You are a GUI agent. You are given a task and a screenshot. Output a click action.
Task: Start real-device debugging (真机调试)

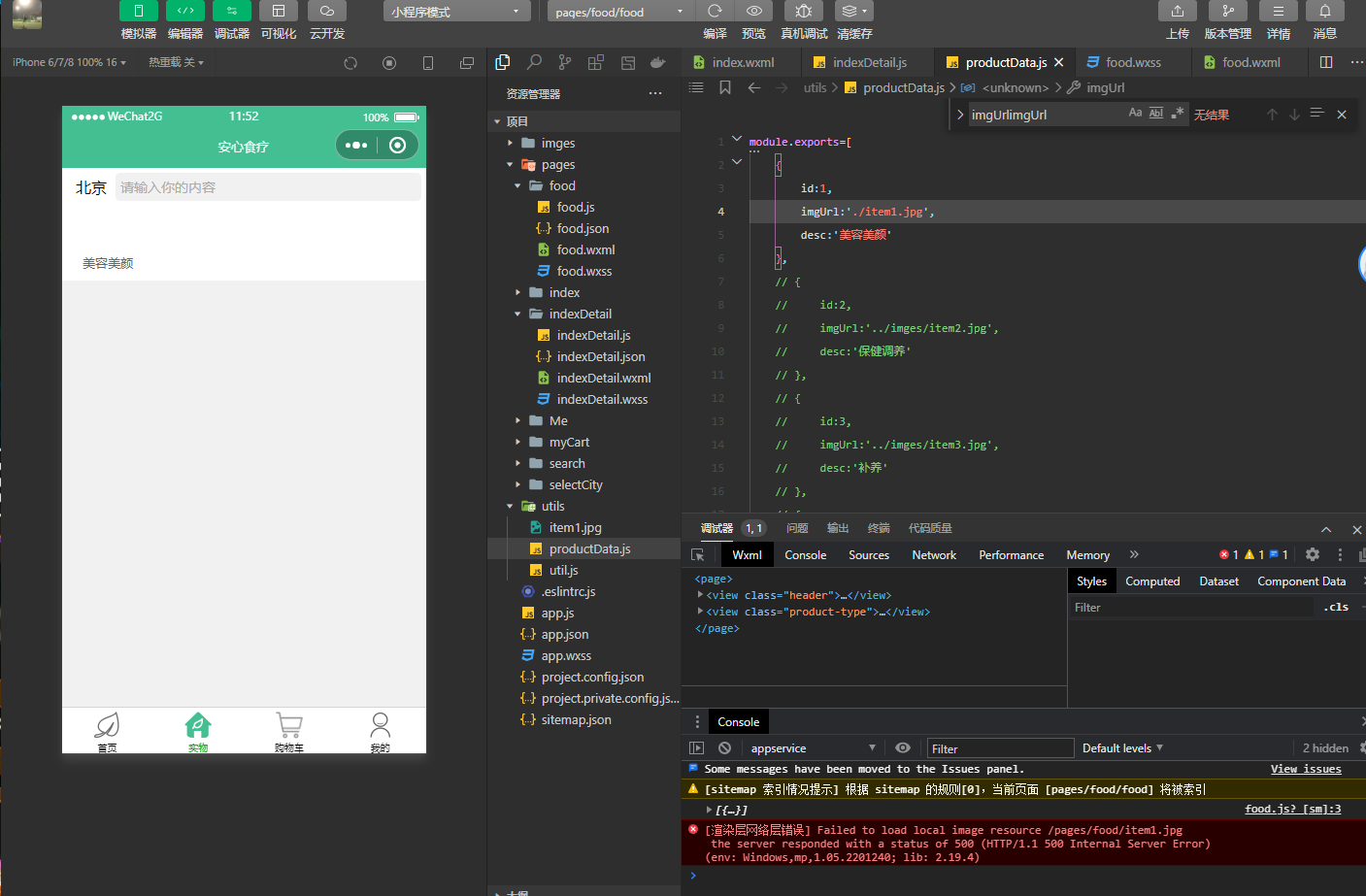point(804,11)
